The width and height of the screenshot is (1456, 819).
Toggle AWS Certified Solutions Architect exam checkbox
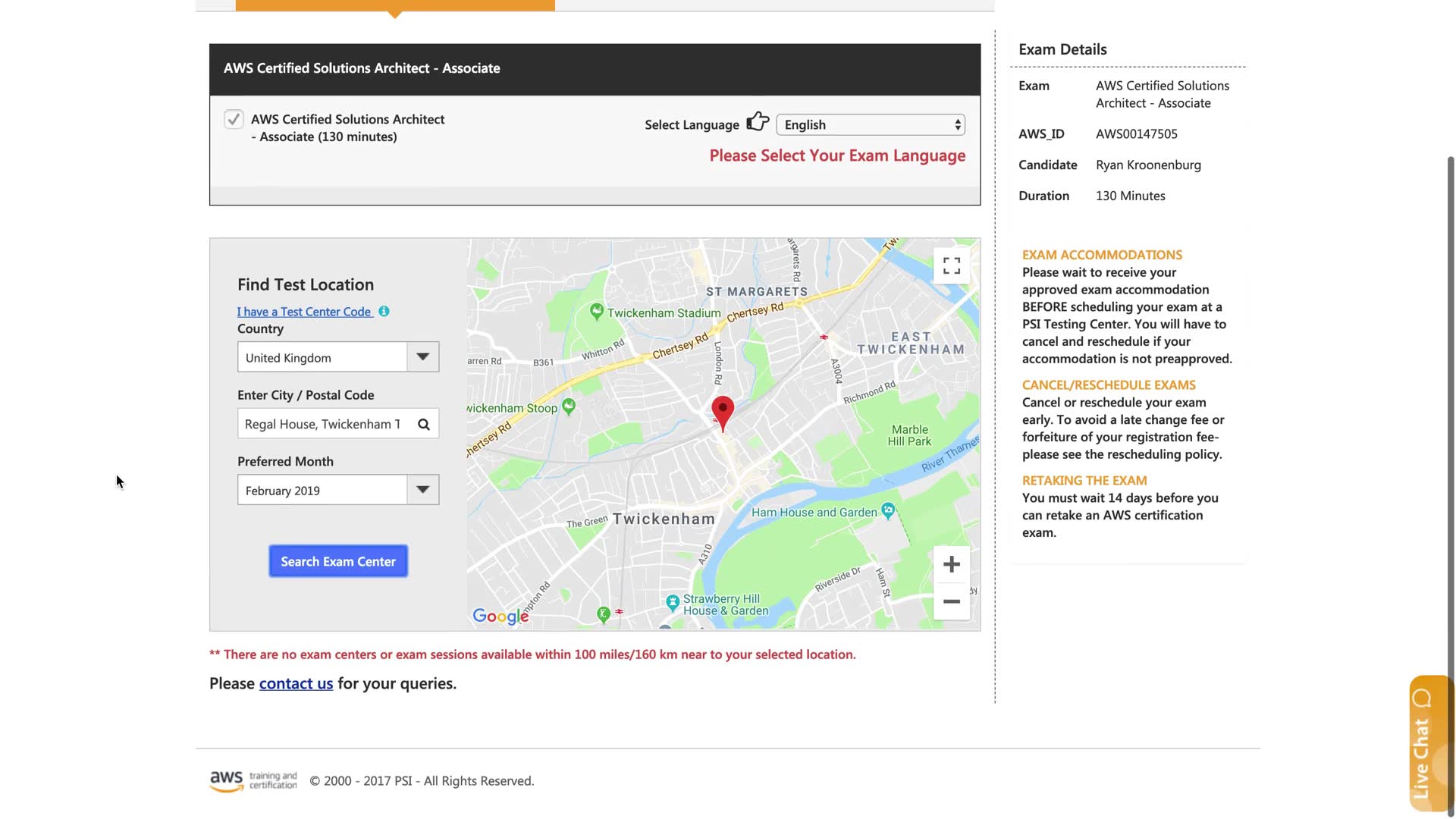pos(234,119)
